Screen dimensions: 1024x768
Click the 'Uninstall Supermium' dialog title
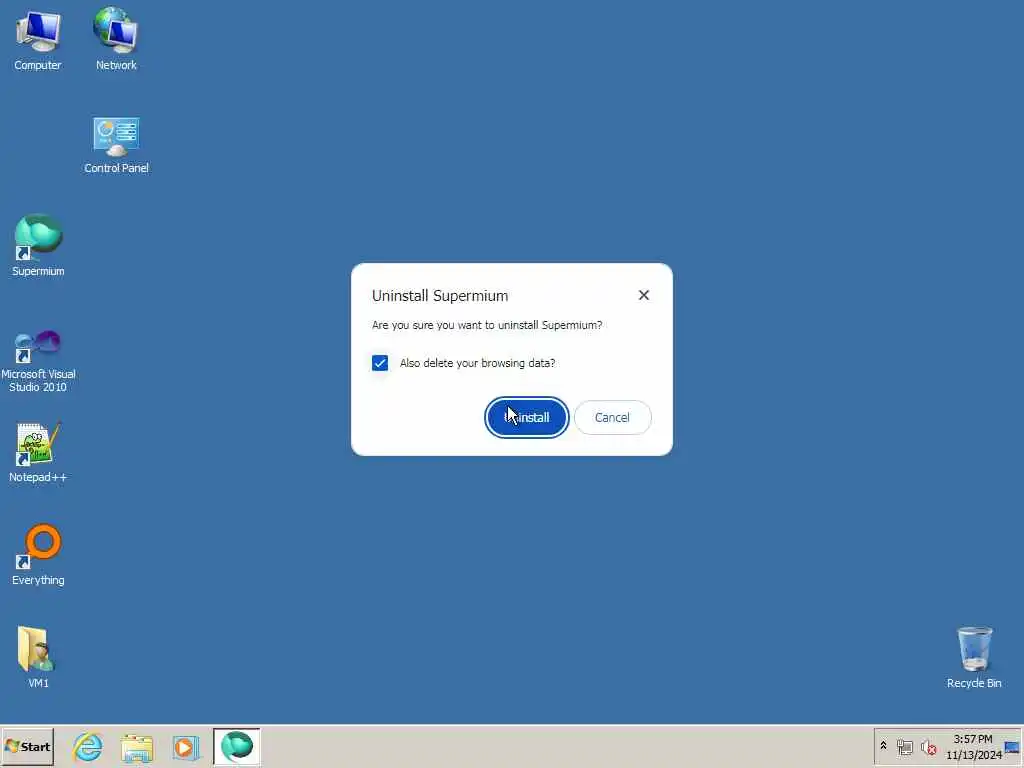click(440, 296)
